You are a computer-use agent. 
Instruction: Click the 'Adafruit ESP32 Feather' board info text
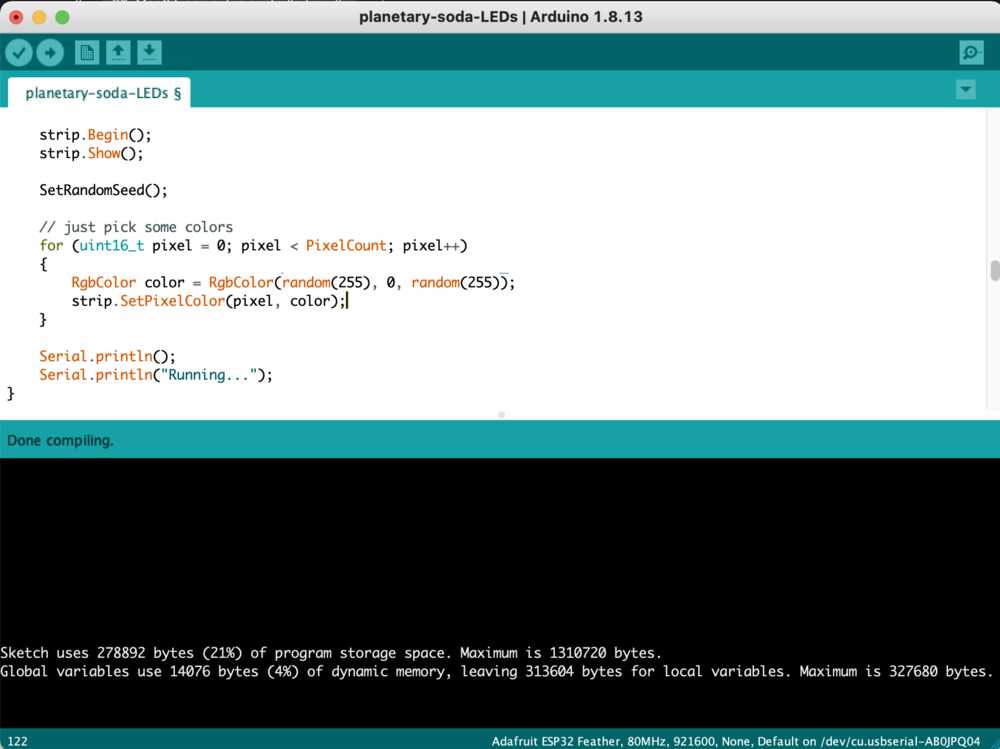[735, 741]
